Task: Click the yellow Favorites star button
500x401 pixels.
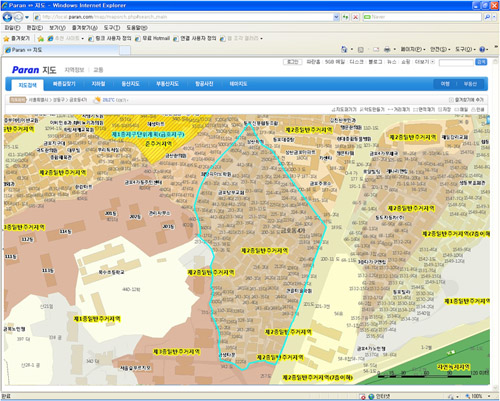Action: [x=16, y=39]
